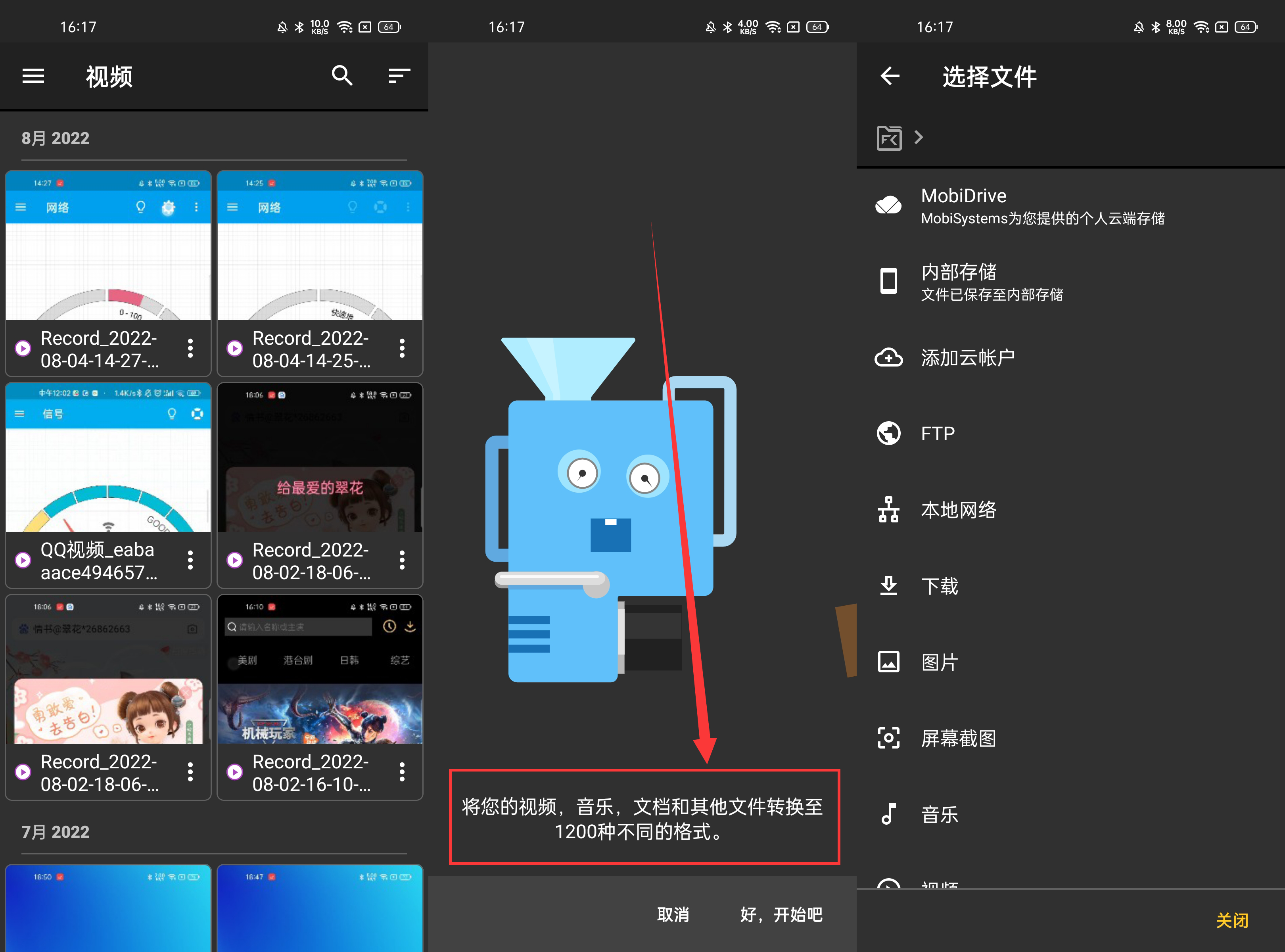
Task: Open 屏幕截图 screenshots category
Action: pyautogui.click(x=1071, y=738)
